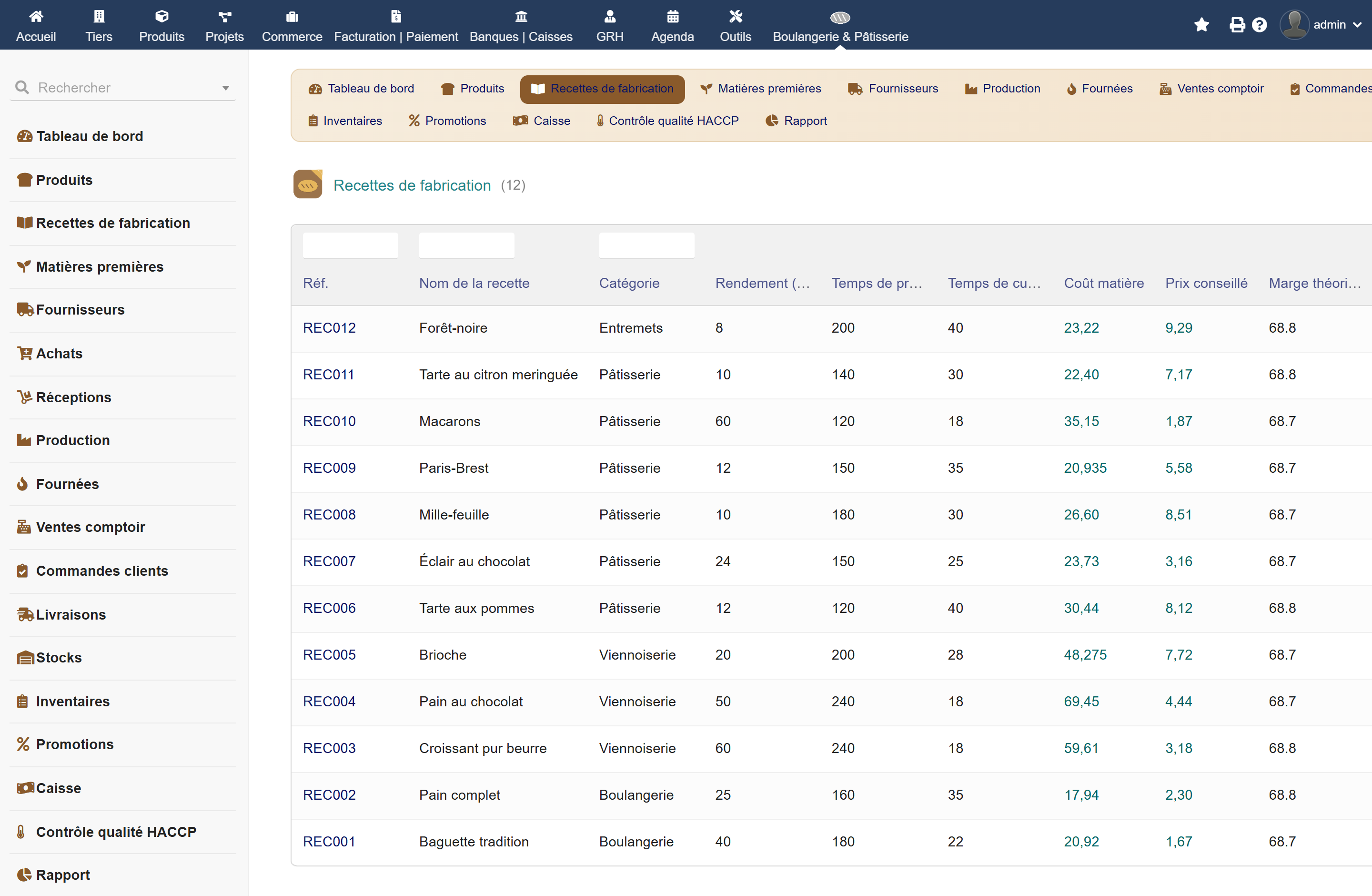Open Boulangerie & Pâtisserie module icon
Screen dimensions: 1372x896
(x=840, y=17)
